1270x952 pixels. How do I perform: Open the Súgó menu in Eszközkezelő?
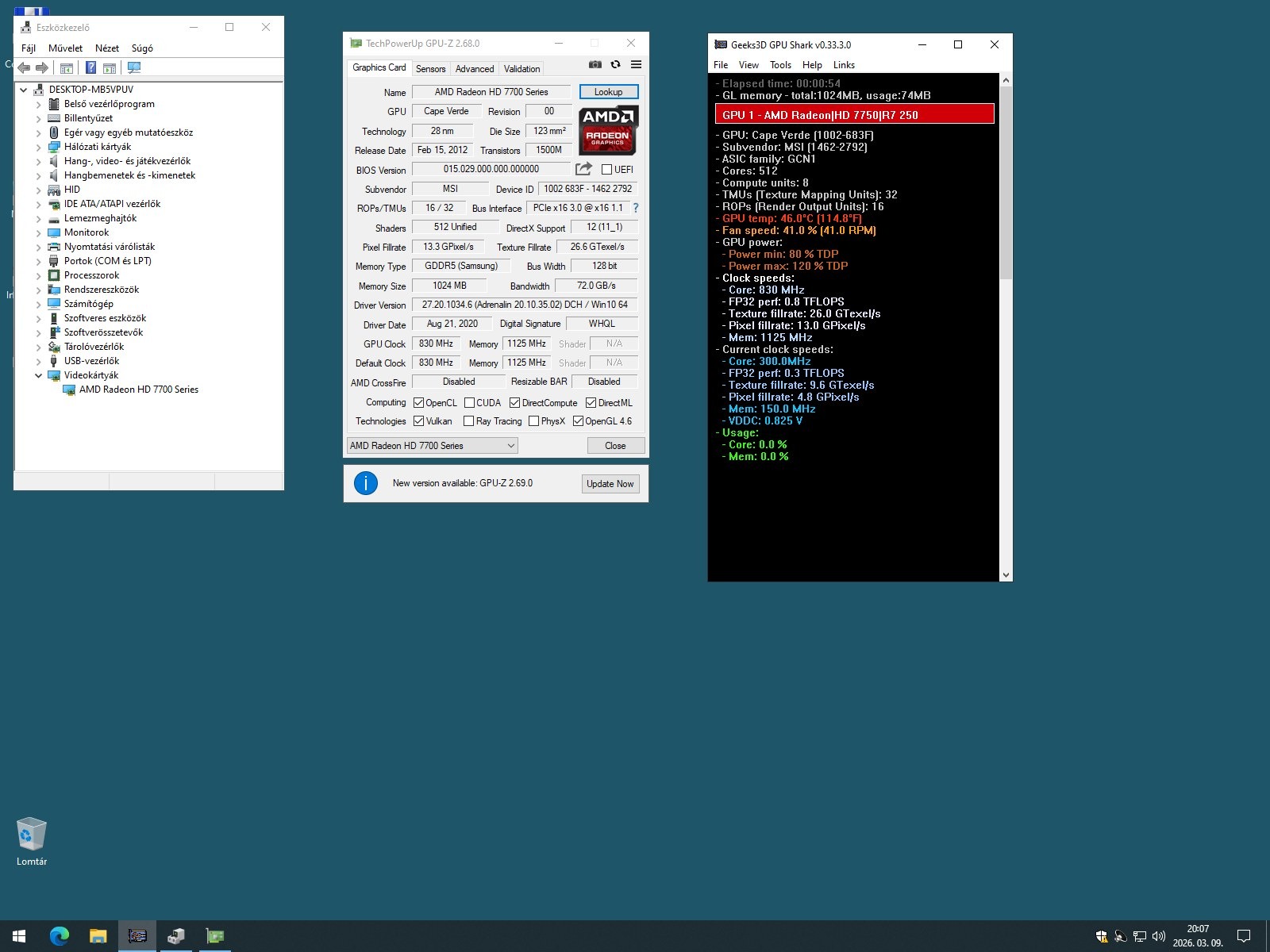[x=142, y=48]
